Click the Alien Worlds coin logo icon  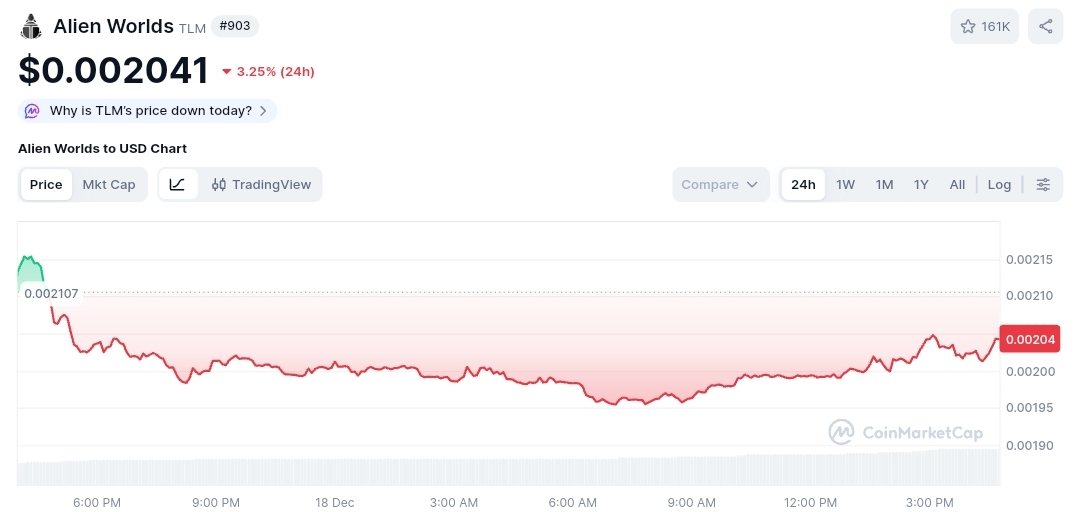(31, 26)
